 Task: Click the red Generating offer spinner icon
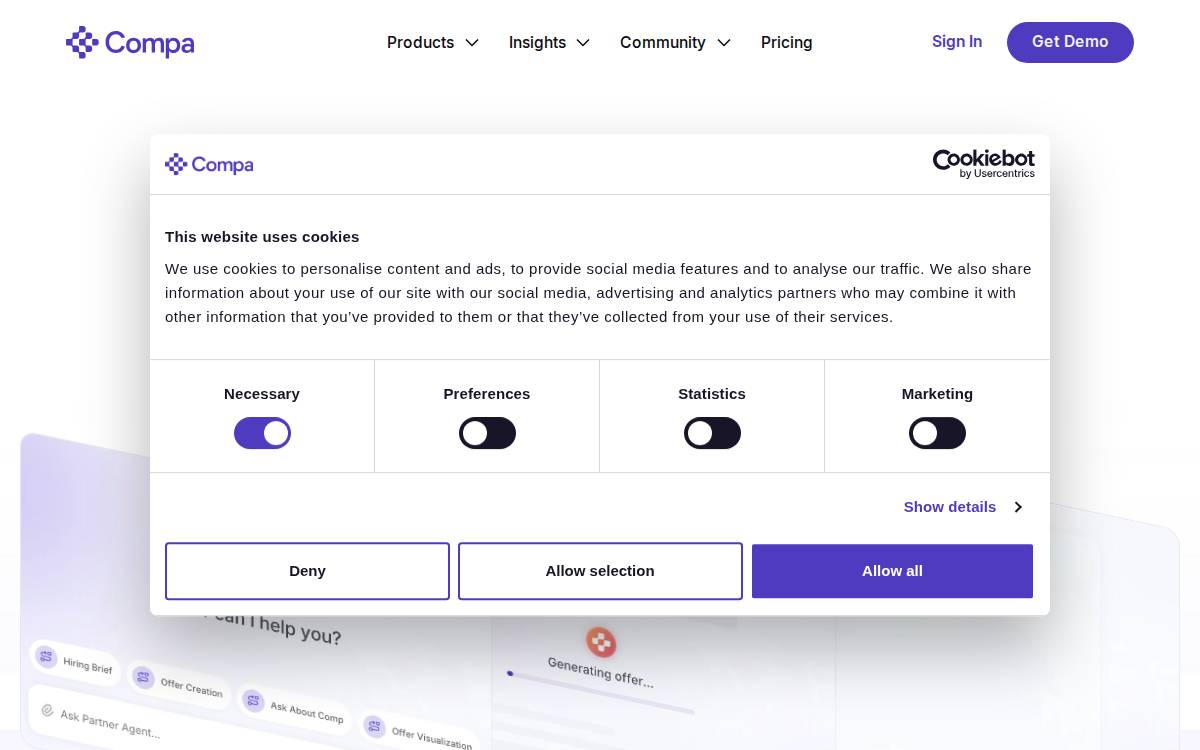coord(600,642)
